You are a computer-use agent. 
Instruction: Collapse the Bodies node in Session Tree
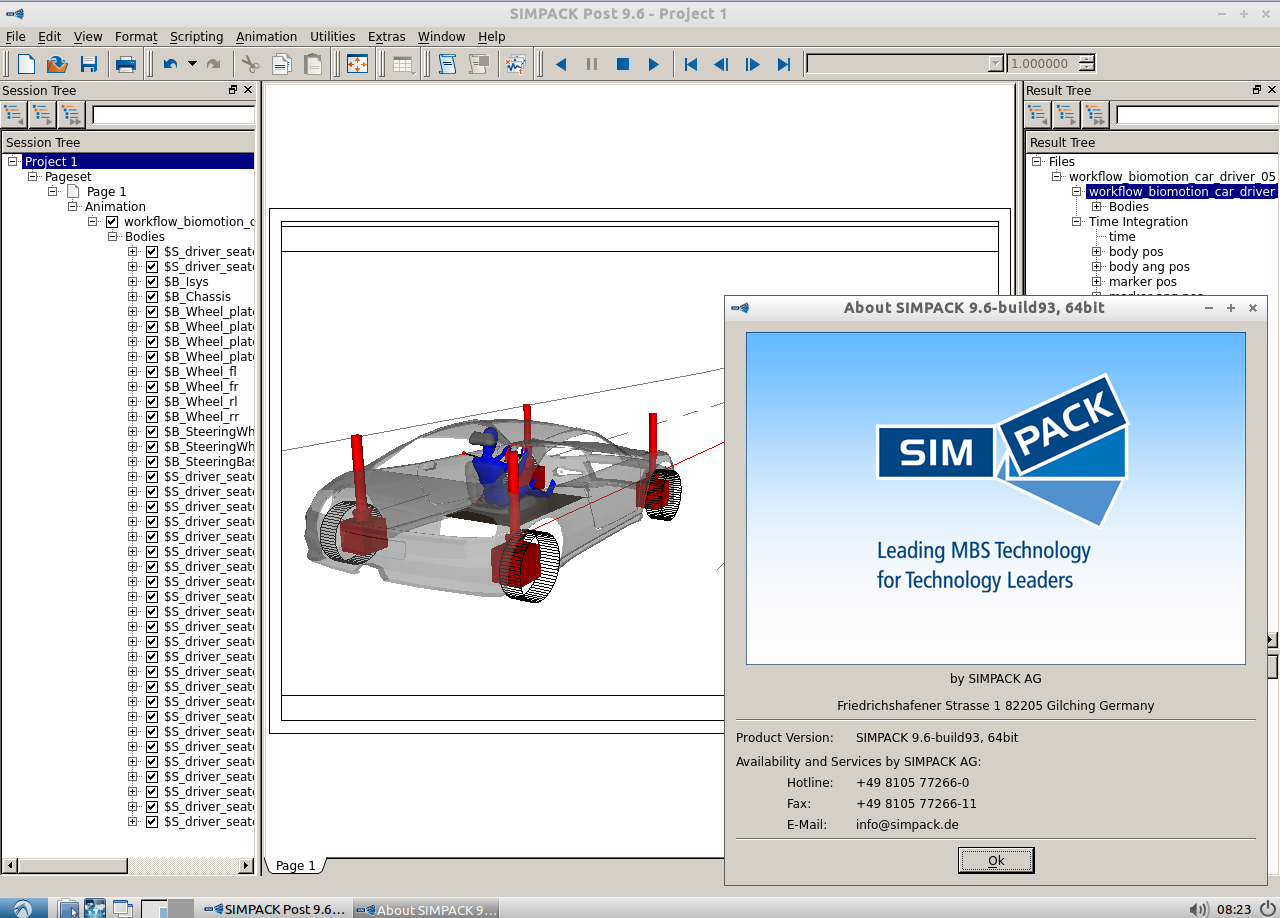(113, 237)
